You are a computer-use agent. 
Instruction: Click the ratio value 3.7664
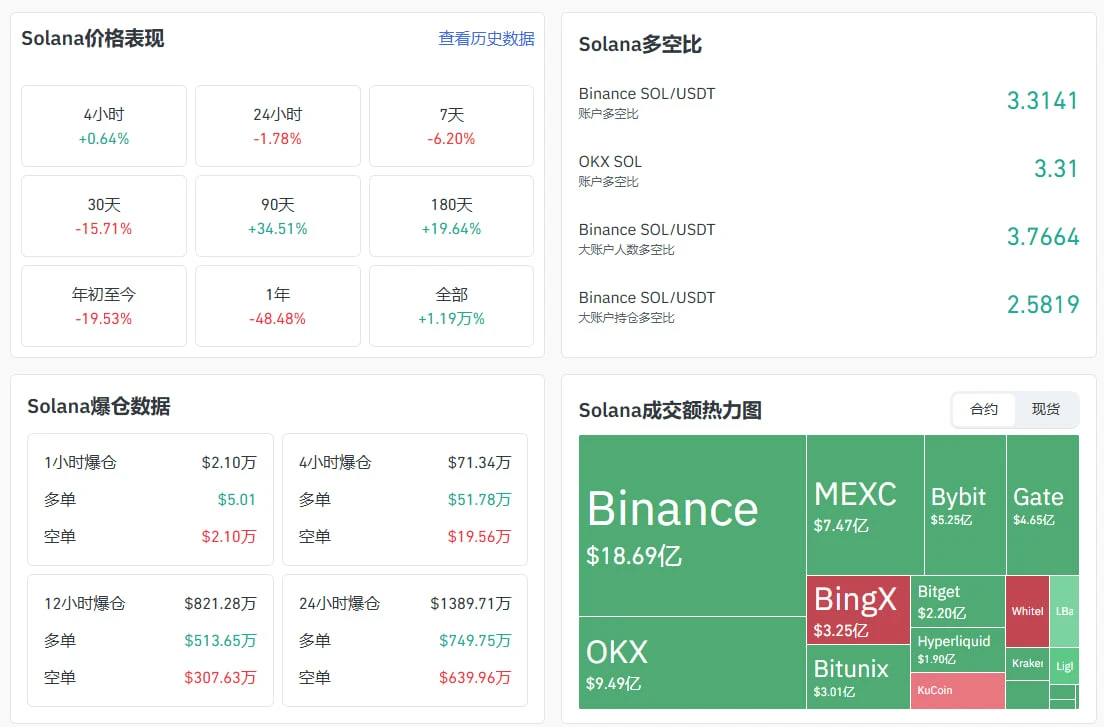point(1042,237)
